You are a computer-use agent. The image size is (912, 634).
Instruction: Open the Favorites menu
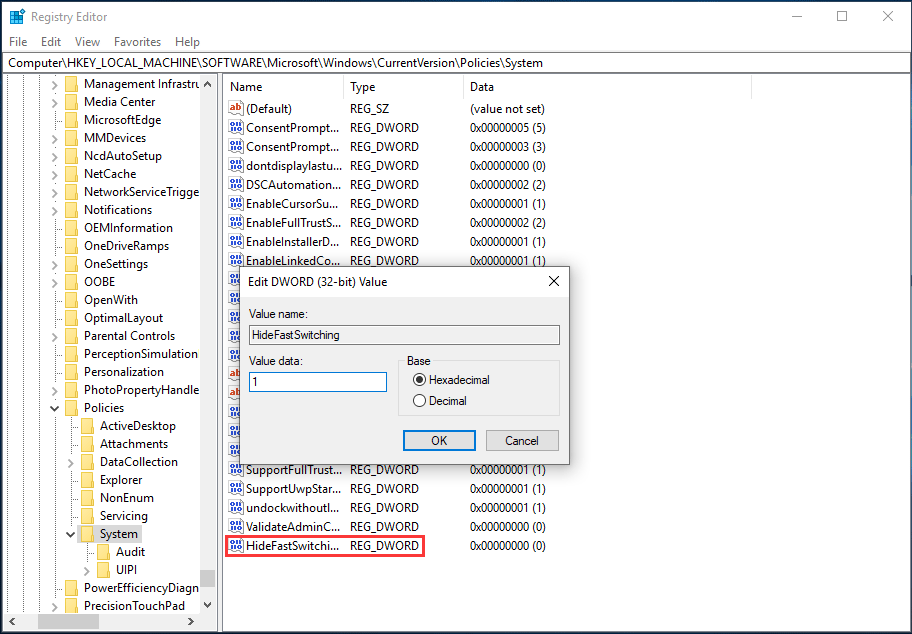click(x=137, y=41)
